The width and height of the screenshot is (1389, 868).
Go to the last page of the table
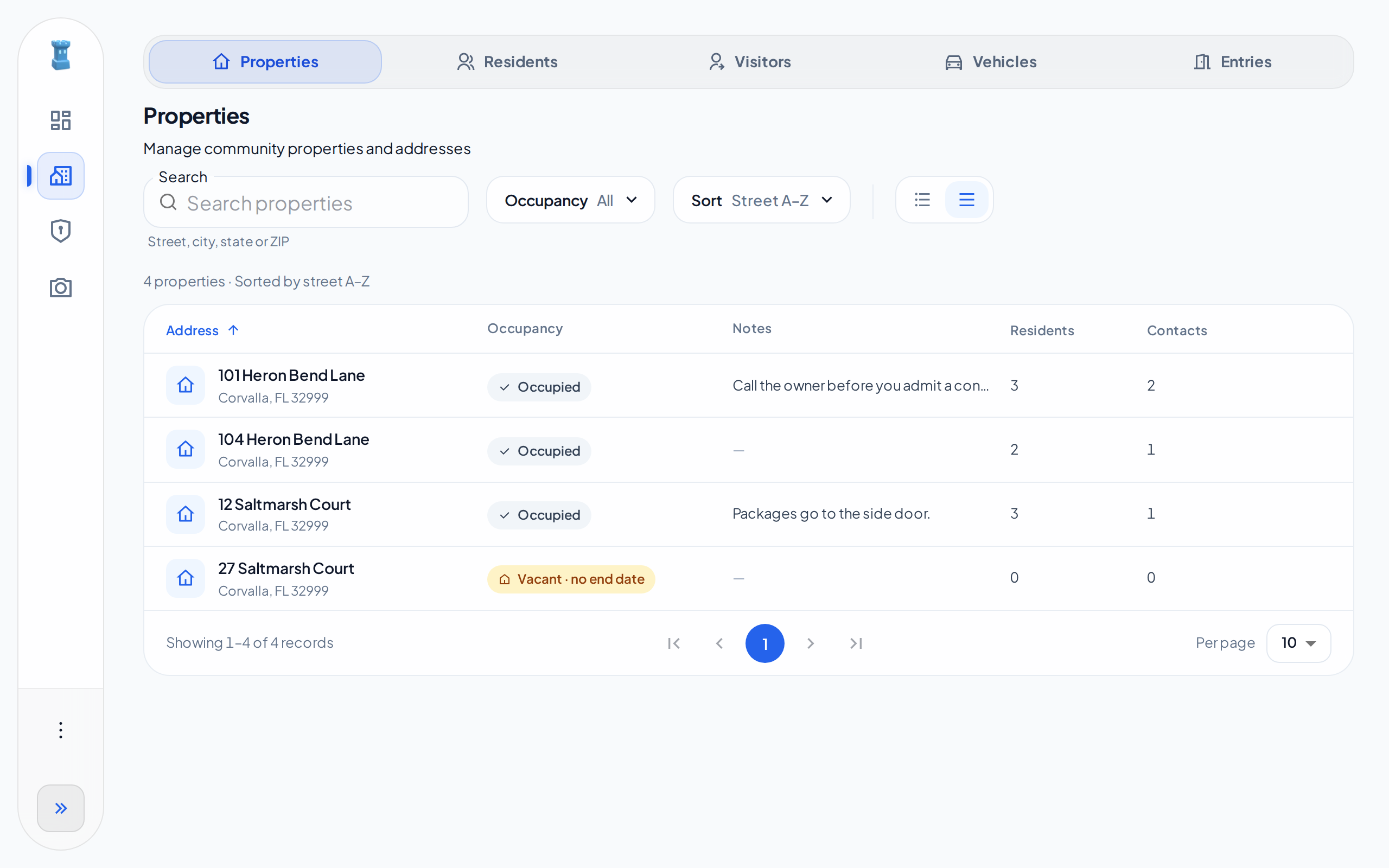coord(856,643)
